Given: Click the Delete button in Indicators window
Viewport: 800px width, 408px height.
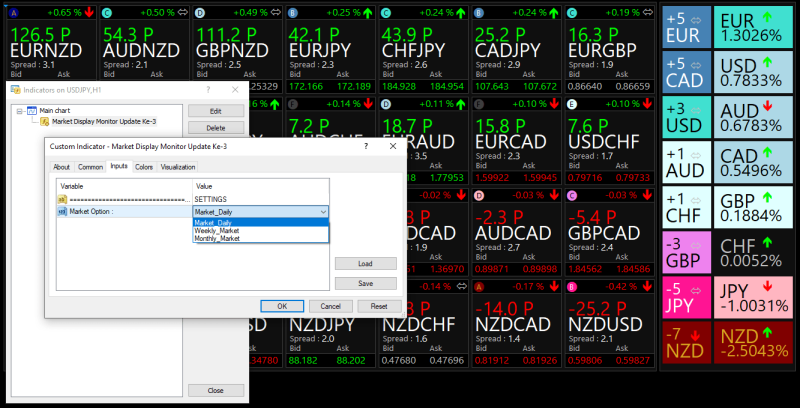Looking at the screenshot, I should tap(216, 128).
